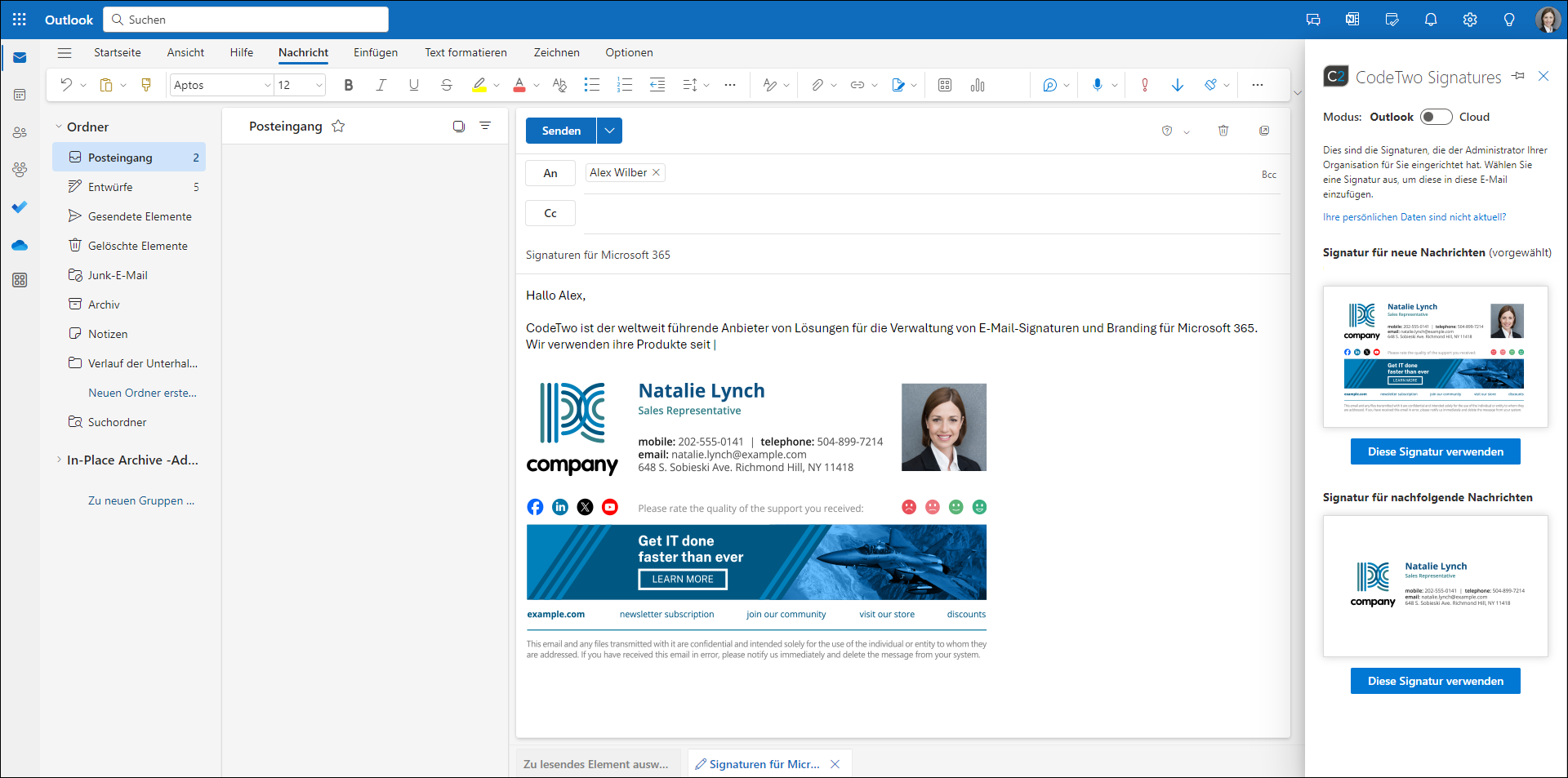Open OneDrive cloud app in sidebar

pos(20,245)
